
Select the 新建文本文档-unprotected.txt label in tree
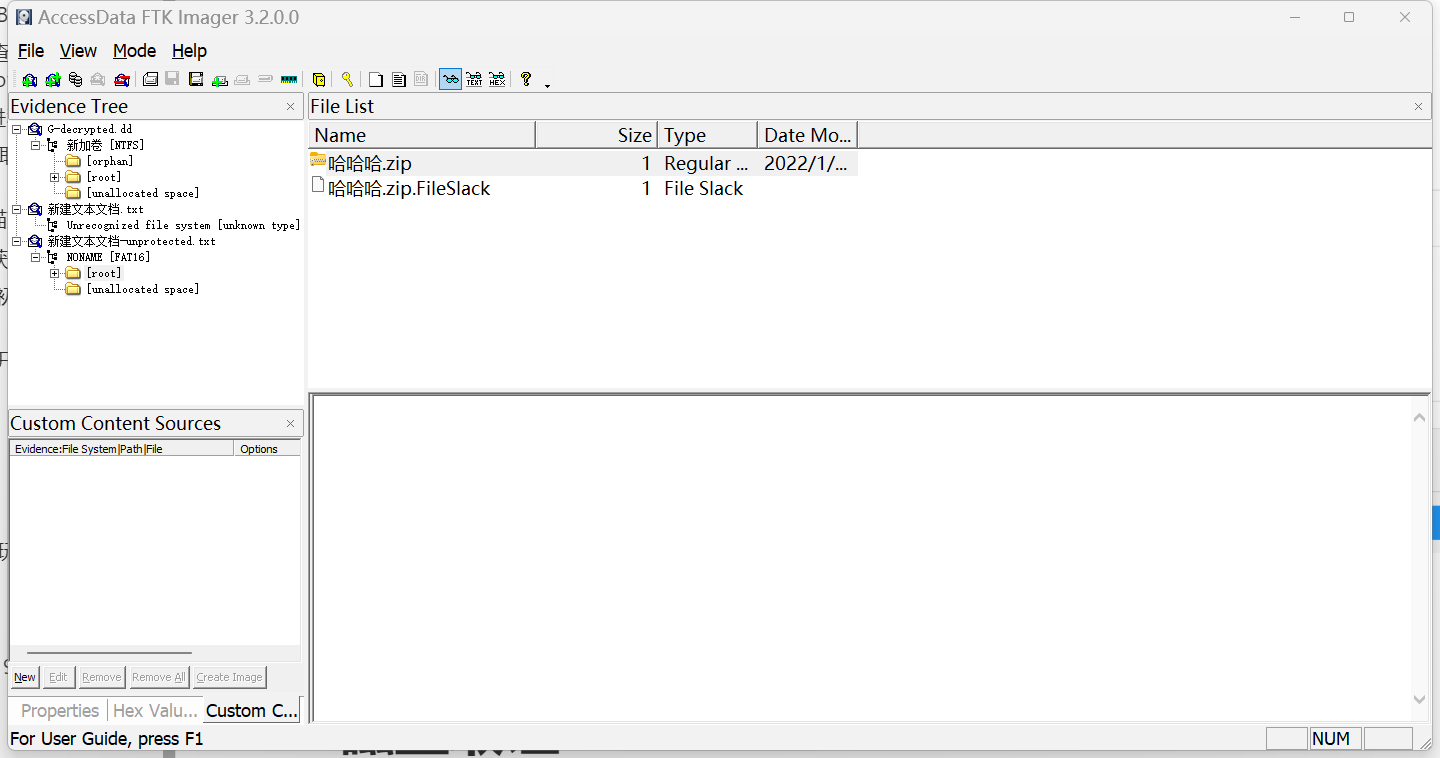pyautogui.click(x=131, y=241)
